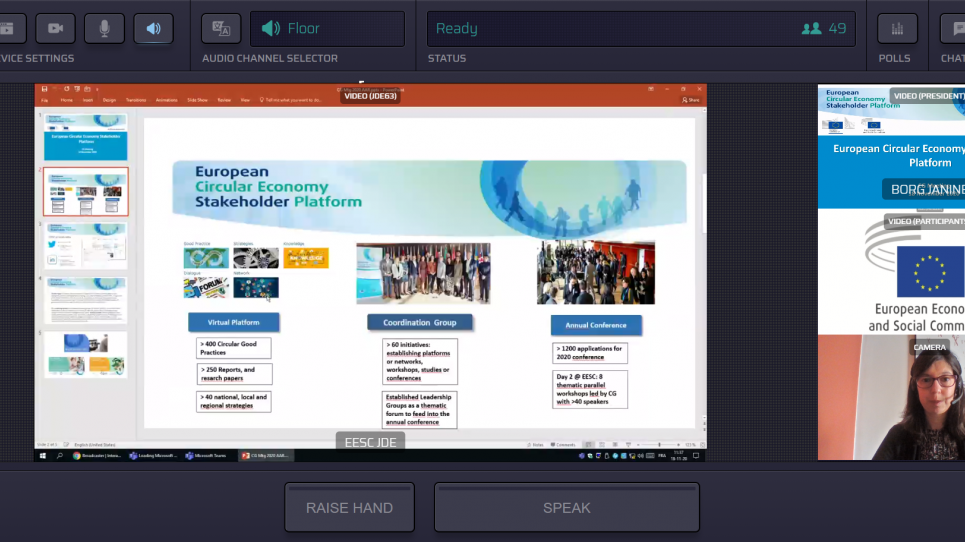Viewport: 965px width, 542px height.
Task: Click the Chrome Broadcaster taskbar item
Action: point(97,456)
